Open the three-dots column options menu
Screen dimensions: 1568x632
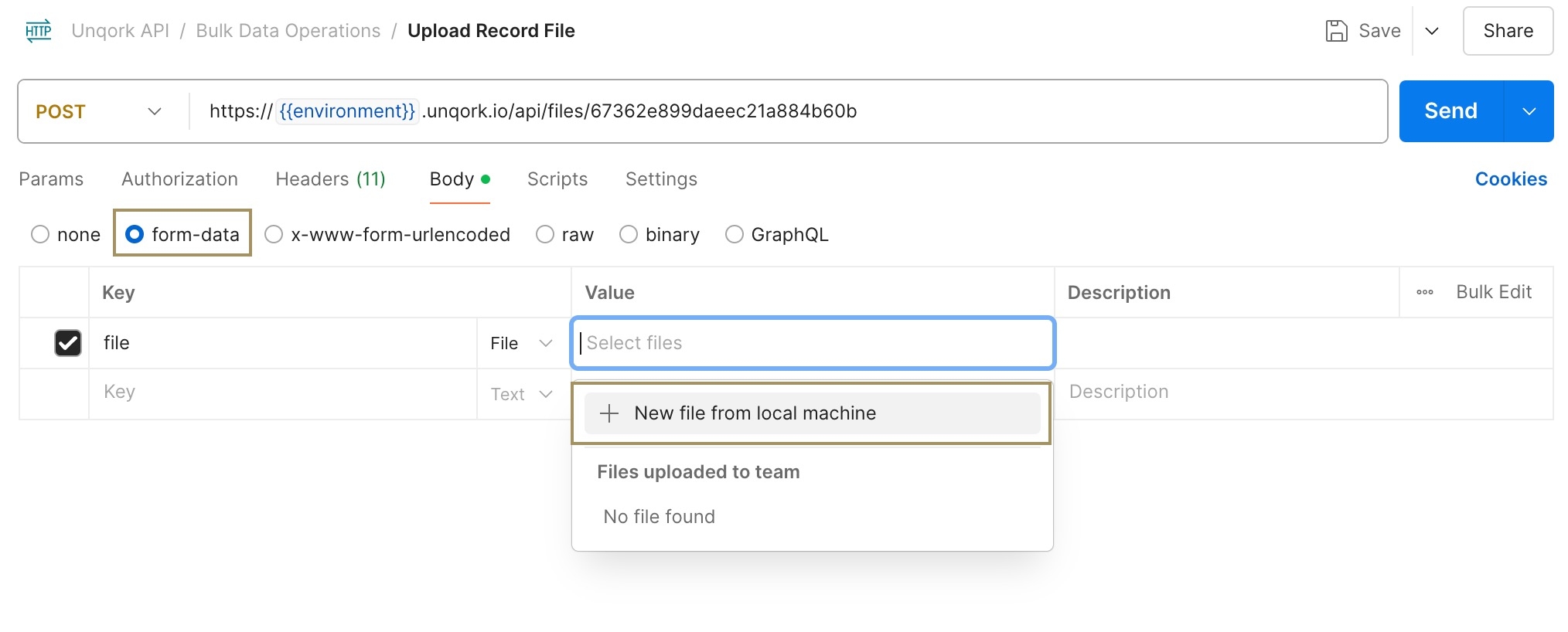click(1425, 292)
